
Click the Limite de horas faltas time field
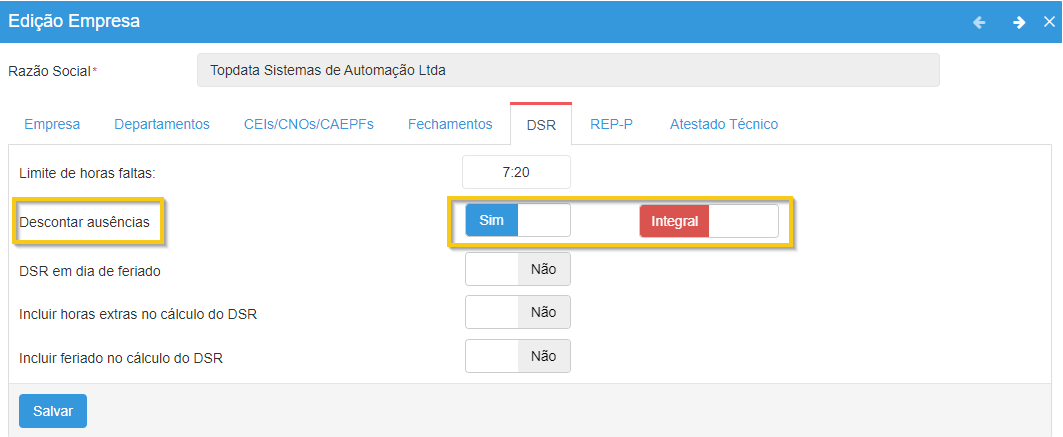point(516,172)
